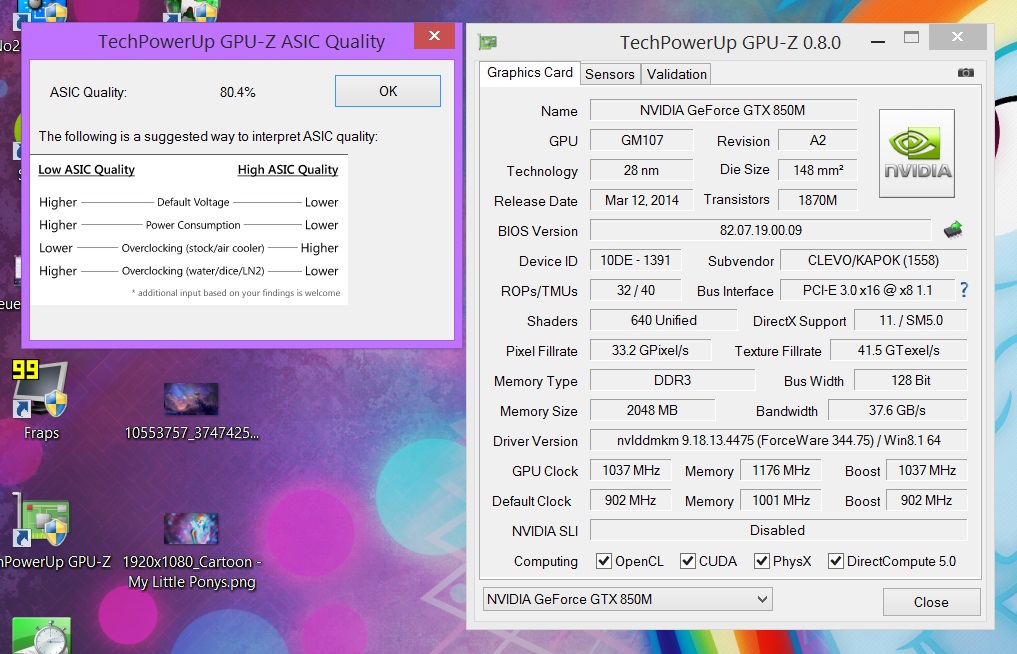The width and height of the screenshot is (1017, 654).
Task: Click the Overclocking (stock/air cooler) text
Action: click(x=193, y=248)
